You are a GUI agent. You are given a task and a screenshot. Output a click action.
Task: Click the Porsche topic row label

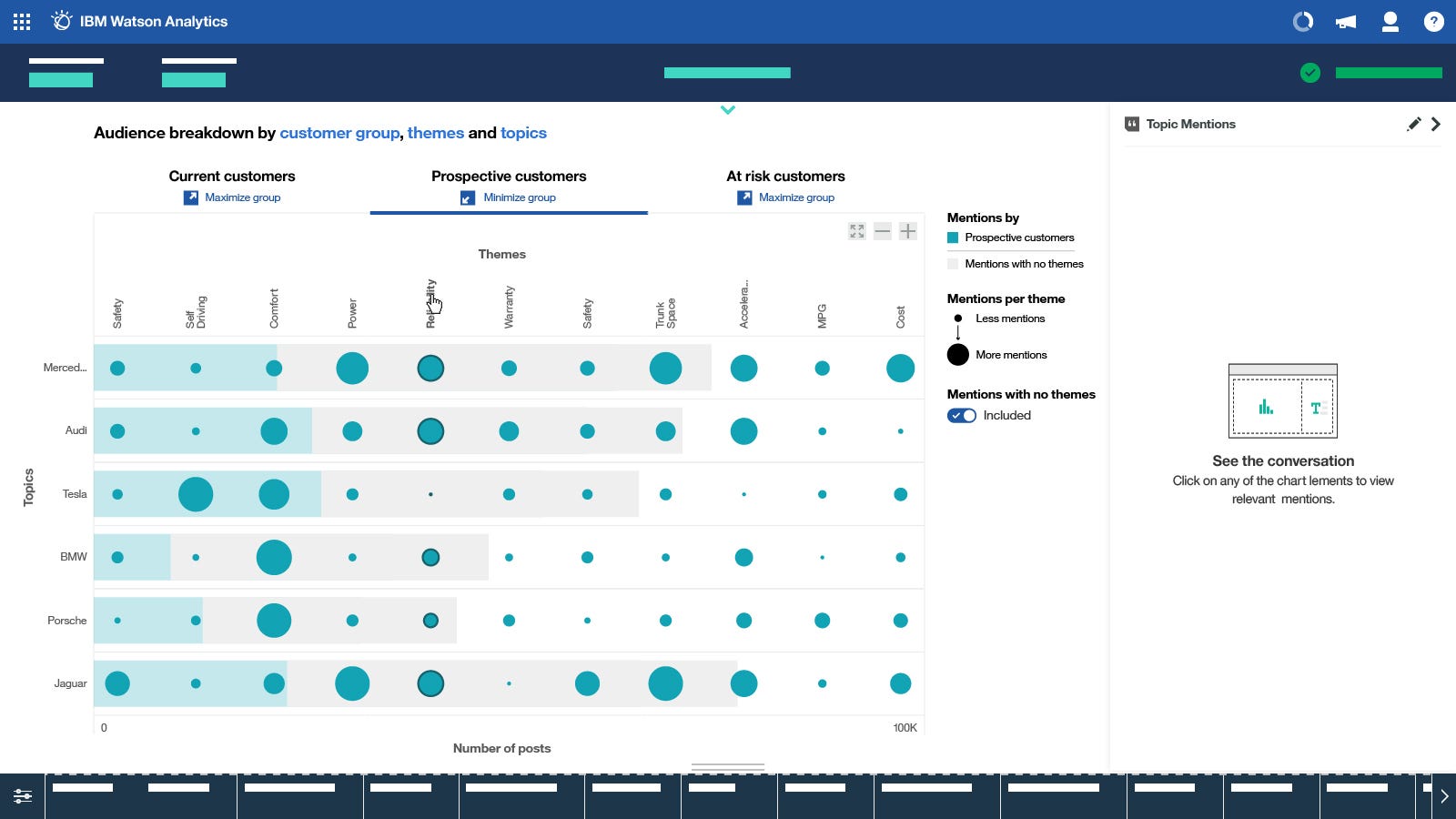pos(67,621)
